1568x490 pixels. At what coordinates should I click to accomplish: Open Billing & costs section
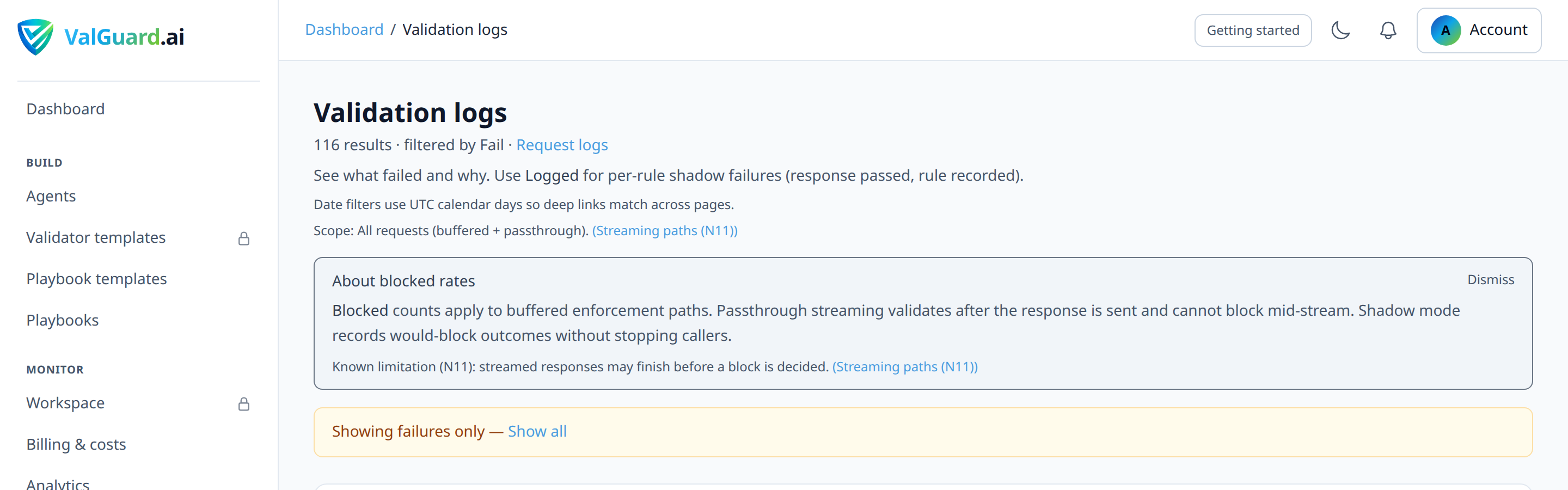coord(76,444)
